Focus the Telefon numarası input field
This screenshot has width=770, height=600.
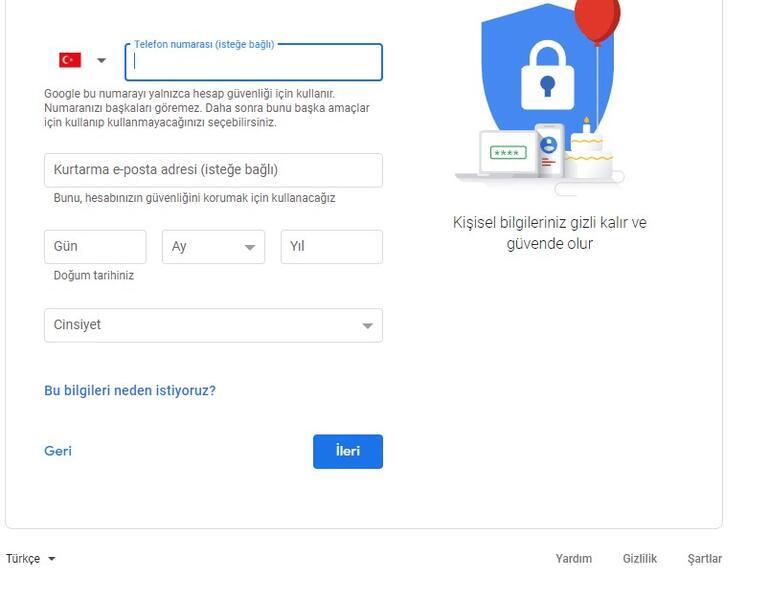254,62
